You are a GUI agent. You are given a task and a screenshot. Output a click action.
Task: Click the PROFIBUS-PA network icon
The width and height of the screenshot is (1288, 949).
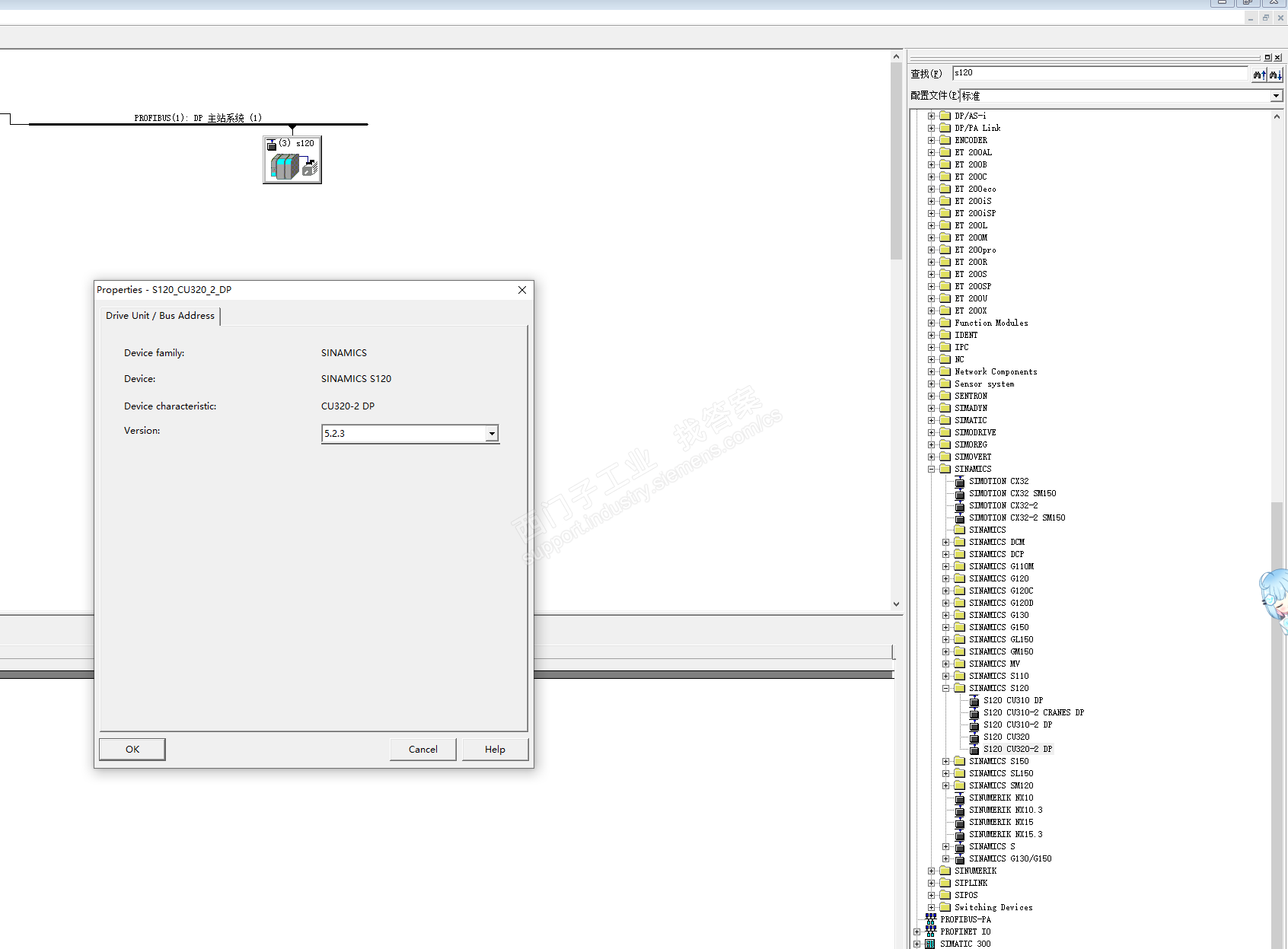pos(930,919)
